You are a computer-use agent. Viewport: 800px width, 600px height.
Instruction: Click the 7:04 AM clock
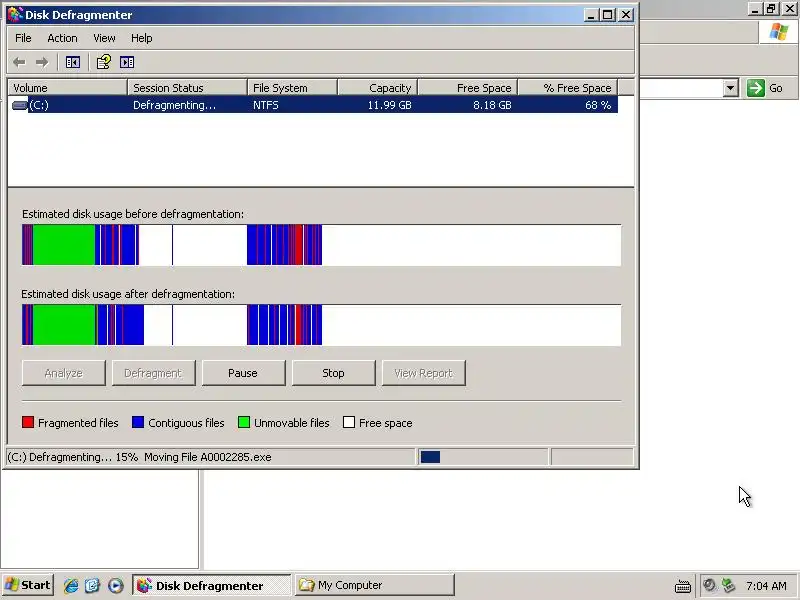coord(766,585)
